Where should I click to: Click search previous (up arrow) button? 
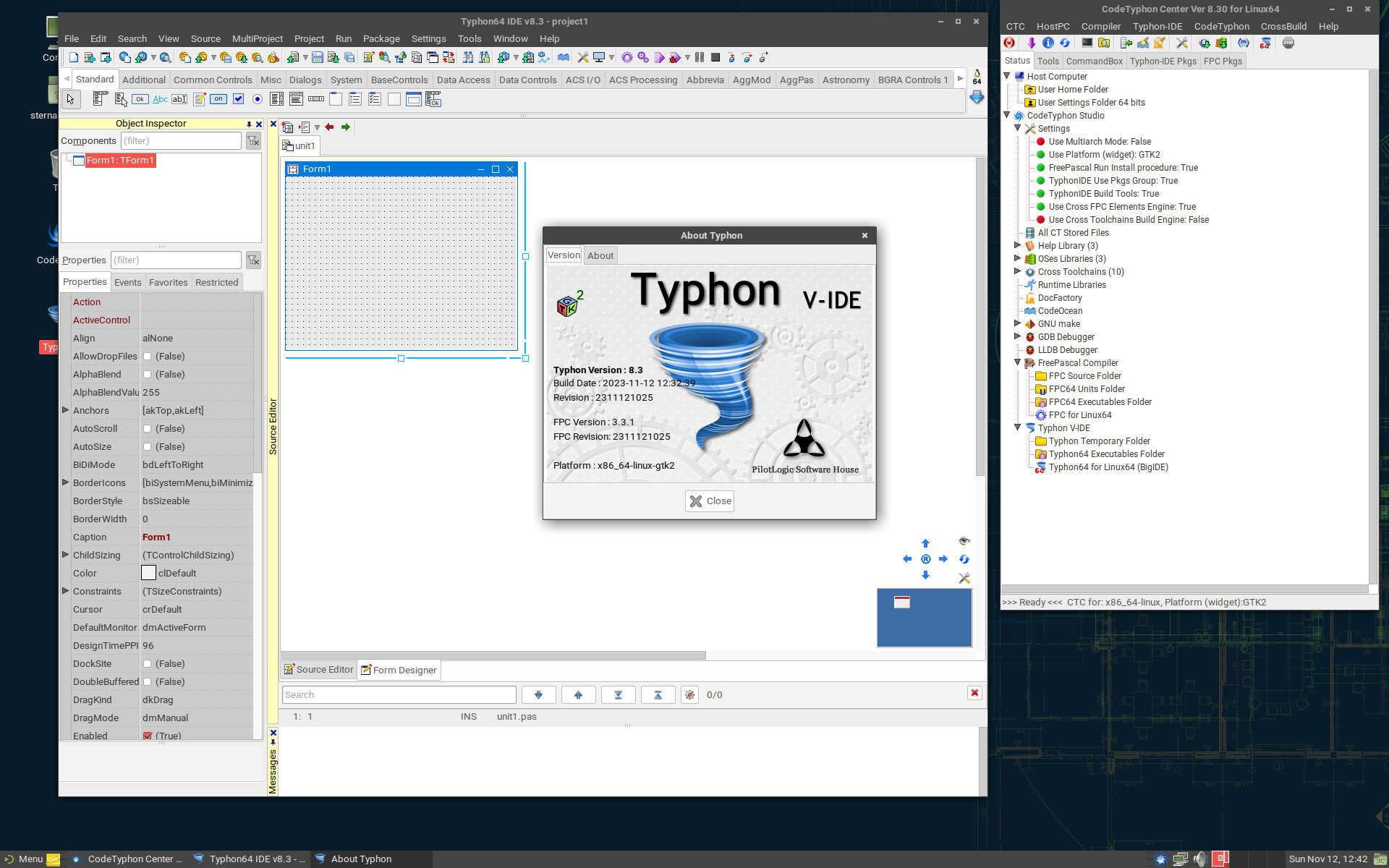point(578,695)
